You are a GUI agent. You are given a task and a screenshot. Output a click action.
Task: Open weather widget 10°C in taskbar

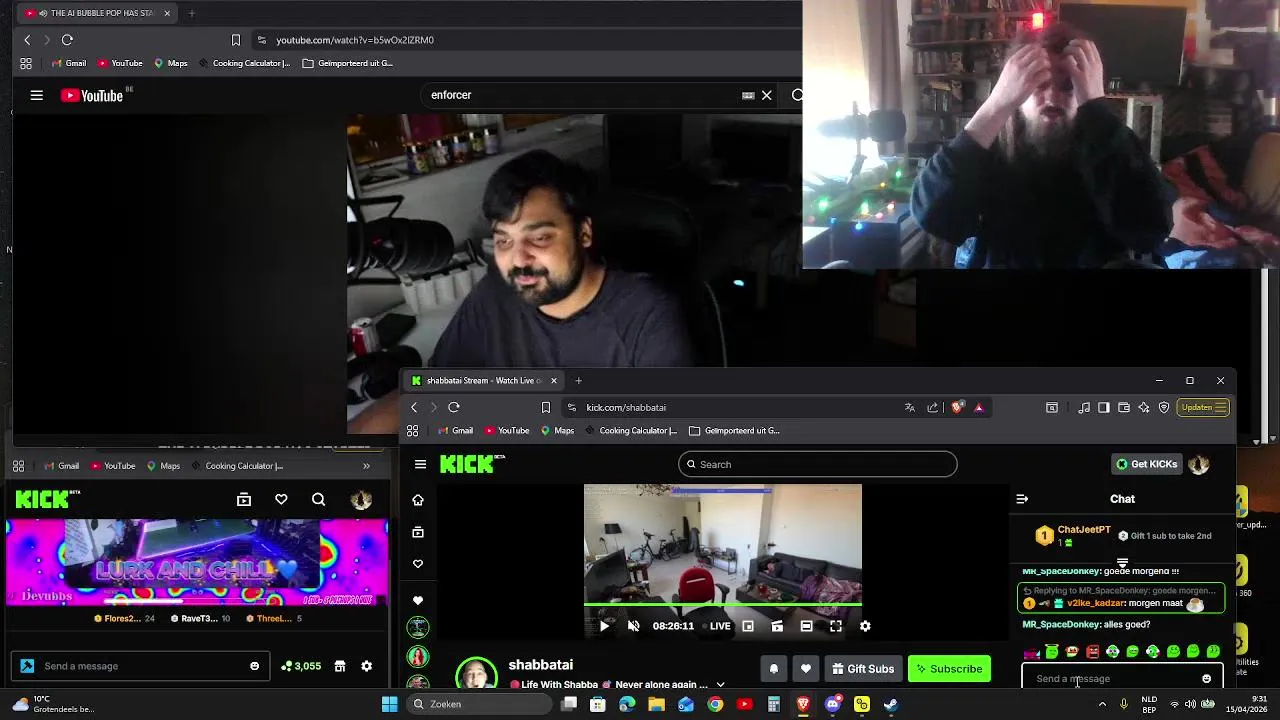(52, 704)
